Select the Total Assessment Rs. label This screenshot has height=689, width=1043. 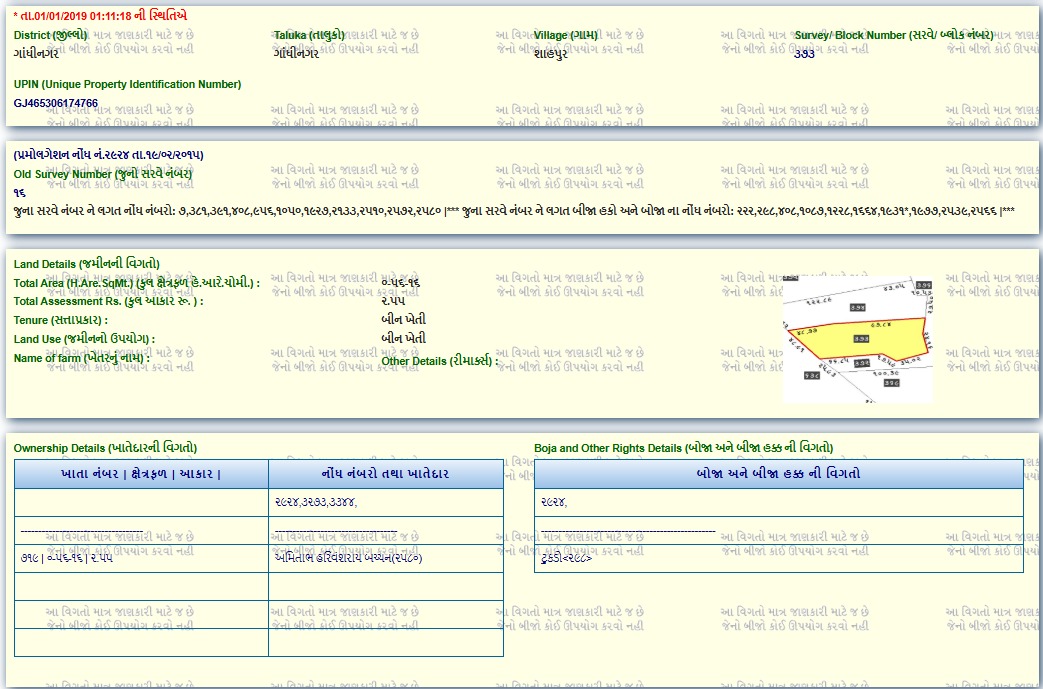tap(108, 301)
